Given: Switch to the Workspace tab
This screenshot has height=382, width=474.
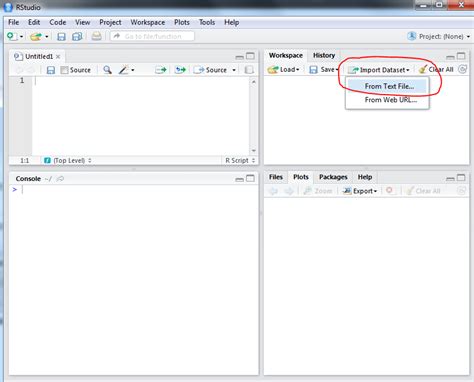Looking at the screenshot, I should point(286,55).
